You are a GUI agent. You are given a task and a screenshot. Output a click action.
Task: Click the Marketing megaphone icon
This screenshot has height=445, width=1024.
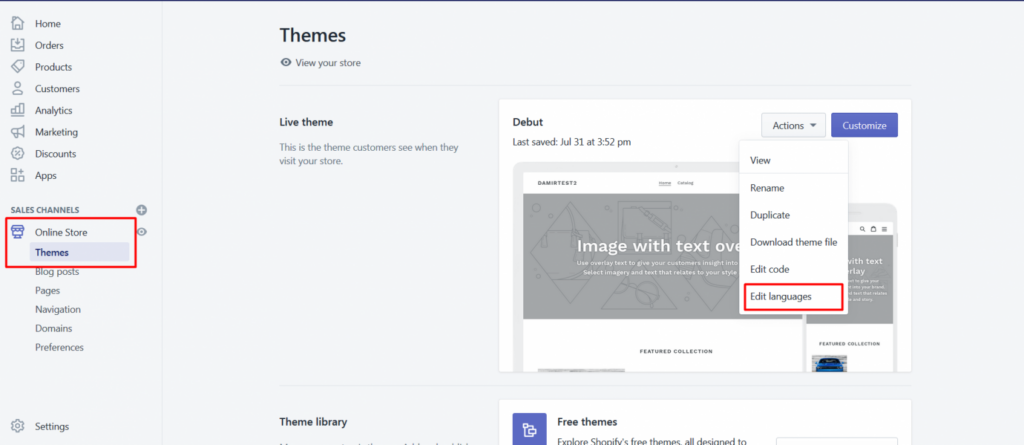[x=18, y=132]
